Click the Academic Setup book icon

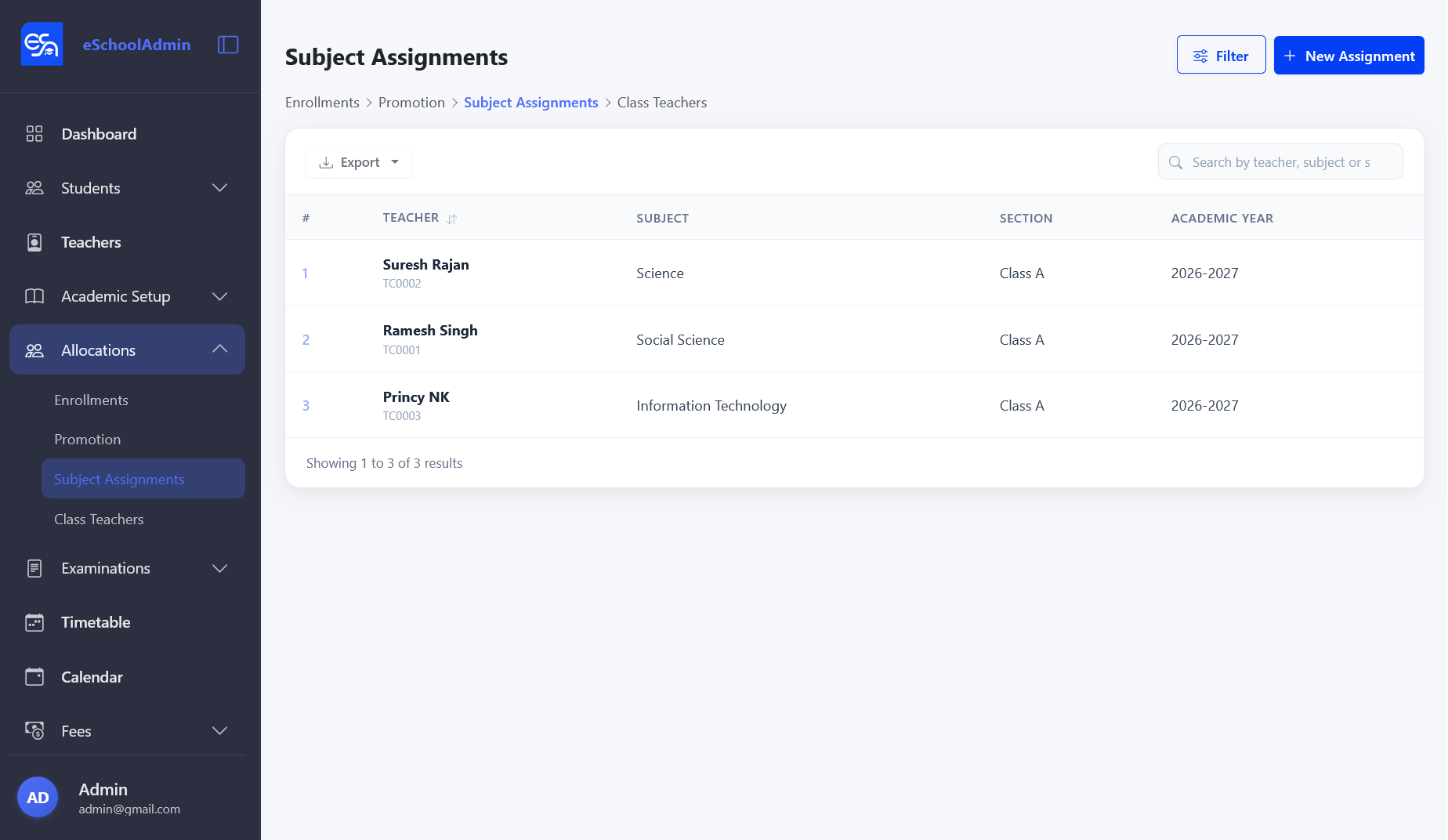pos(34,296)
